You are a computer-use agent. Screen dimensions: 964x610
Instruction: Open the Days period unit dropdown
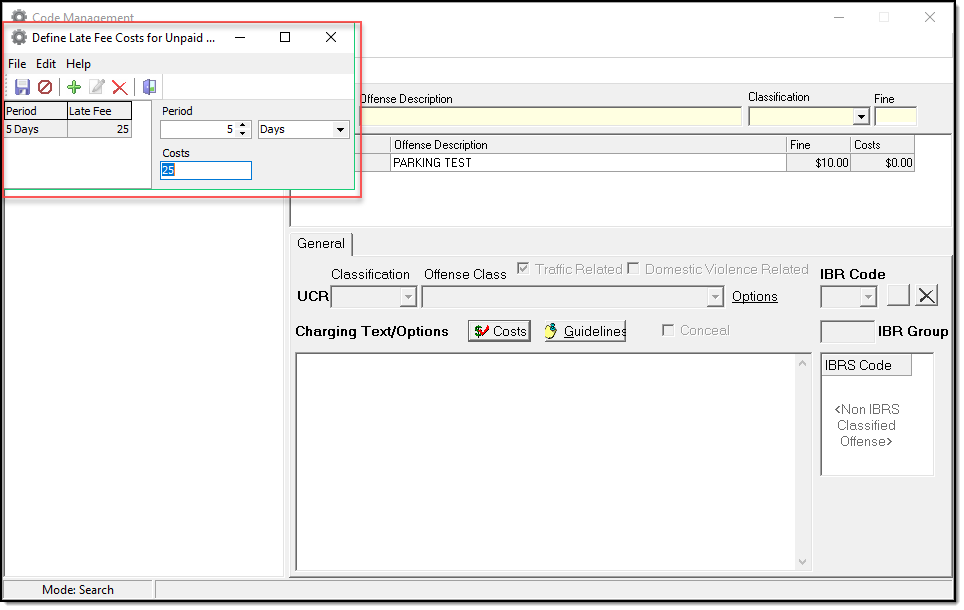point(340,130)
